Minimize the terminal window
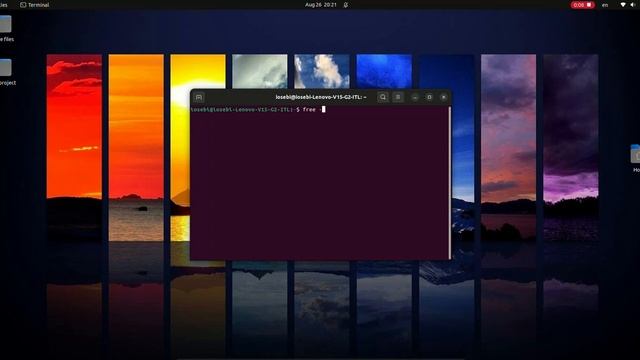The height and width of the screenshot is (360, 640). pos(415,97)
